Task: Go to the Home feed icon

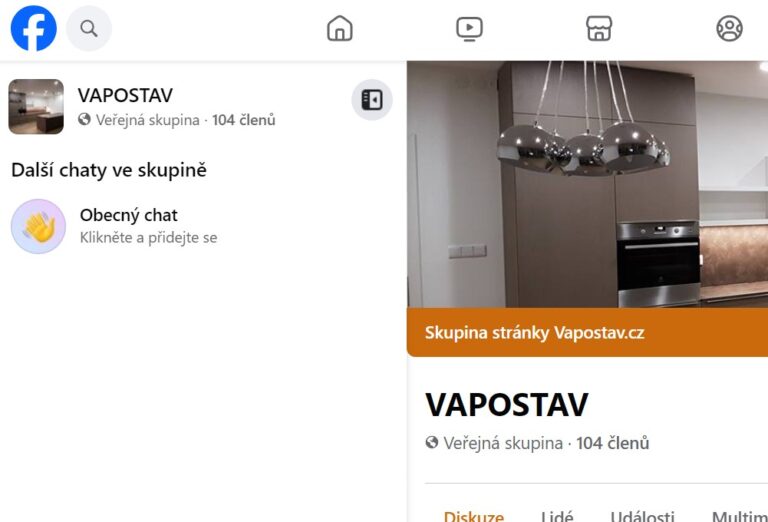Action: pos(339,28)
